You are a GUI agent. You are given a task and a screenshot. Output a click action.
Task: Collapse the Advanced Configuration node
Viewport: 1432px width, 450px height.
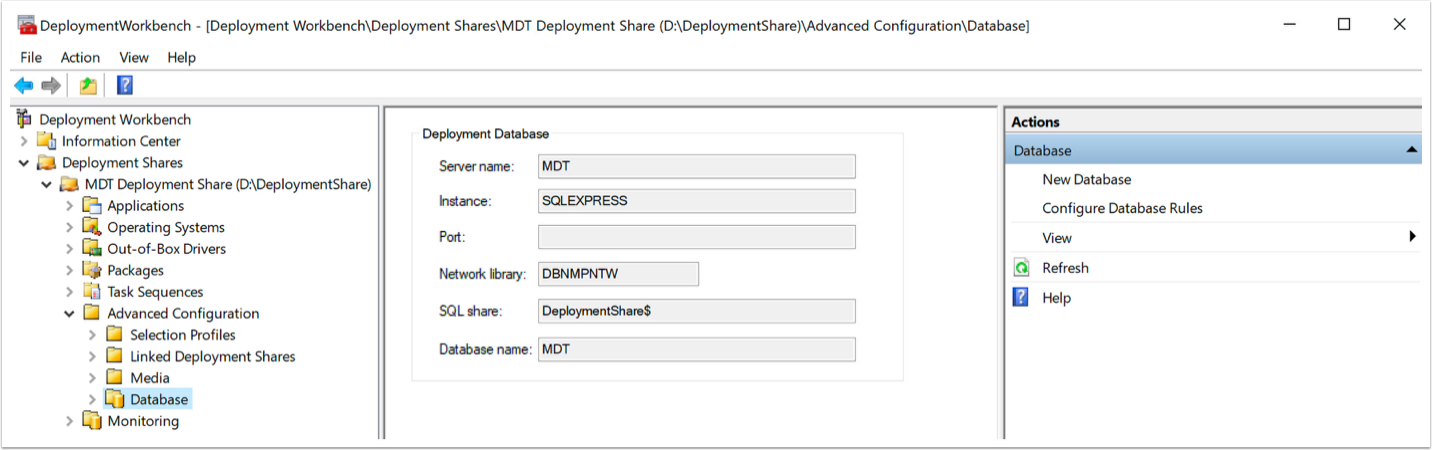click(x=70, y=313)
